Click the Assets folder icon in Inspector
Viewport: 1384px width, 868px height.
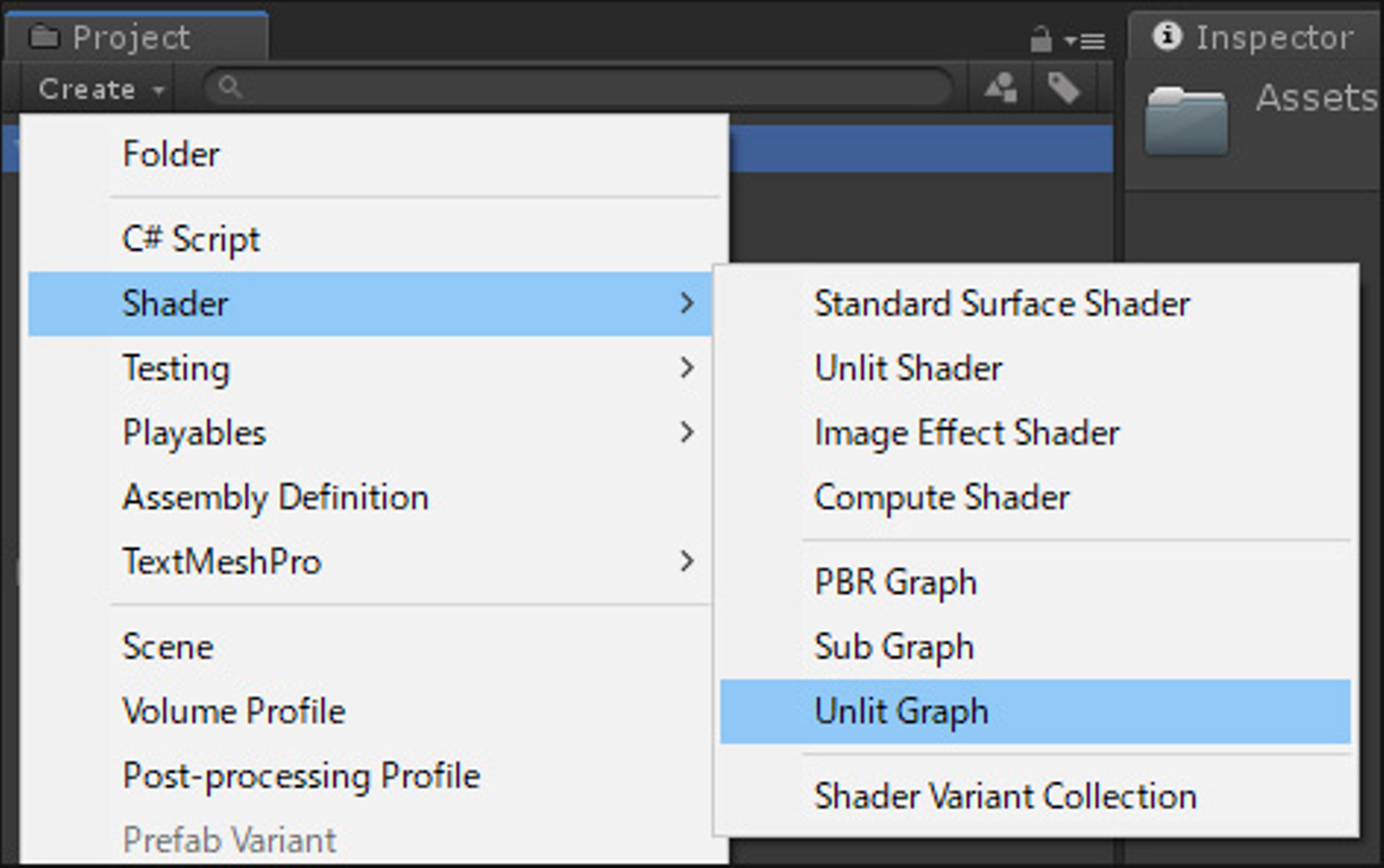[1186, 121]
